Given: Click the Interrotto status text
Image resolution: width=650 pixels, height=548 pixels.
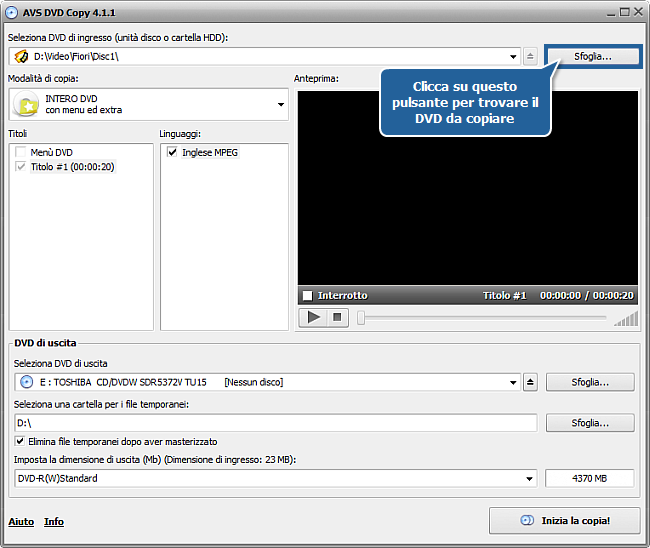Looking at the screenshot, I should pyautogui.click(x=342, y=296).
